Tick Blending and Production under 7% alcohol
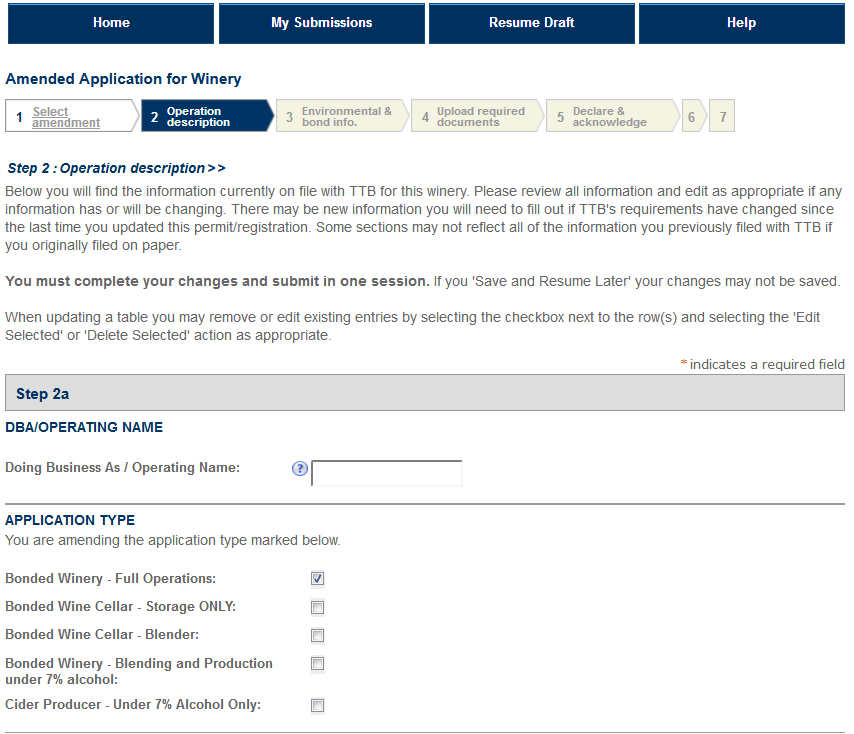854x734 pixels. tap(317, 664)
